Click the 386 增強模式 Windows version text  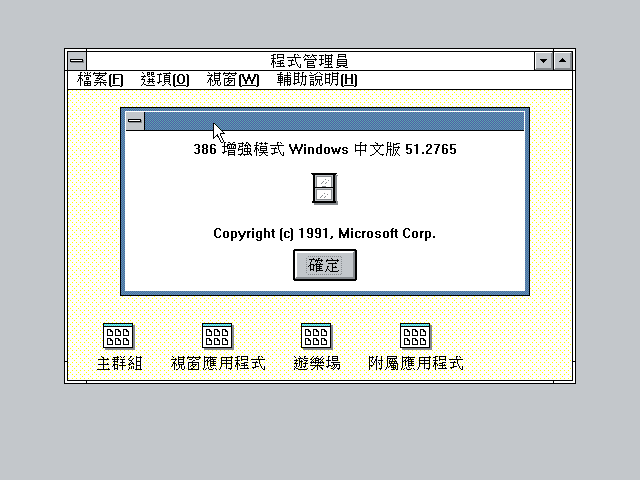point(325,149)
